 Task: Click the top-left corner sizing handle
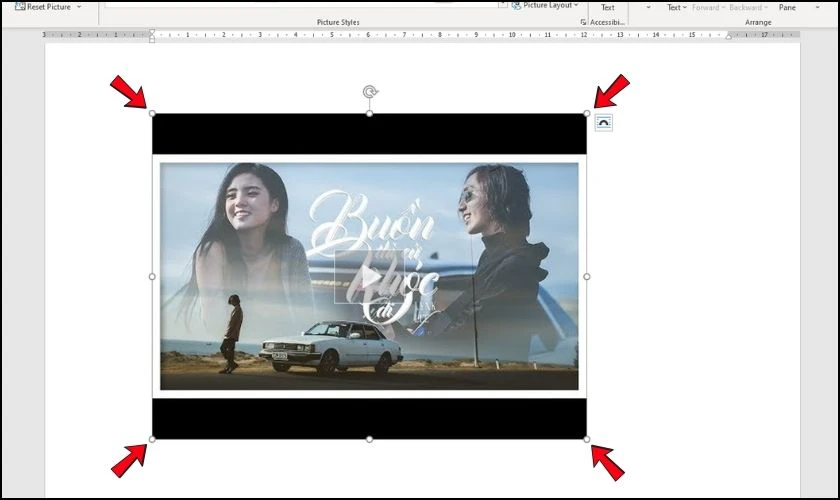(x=152, y=114)
